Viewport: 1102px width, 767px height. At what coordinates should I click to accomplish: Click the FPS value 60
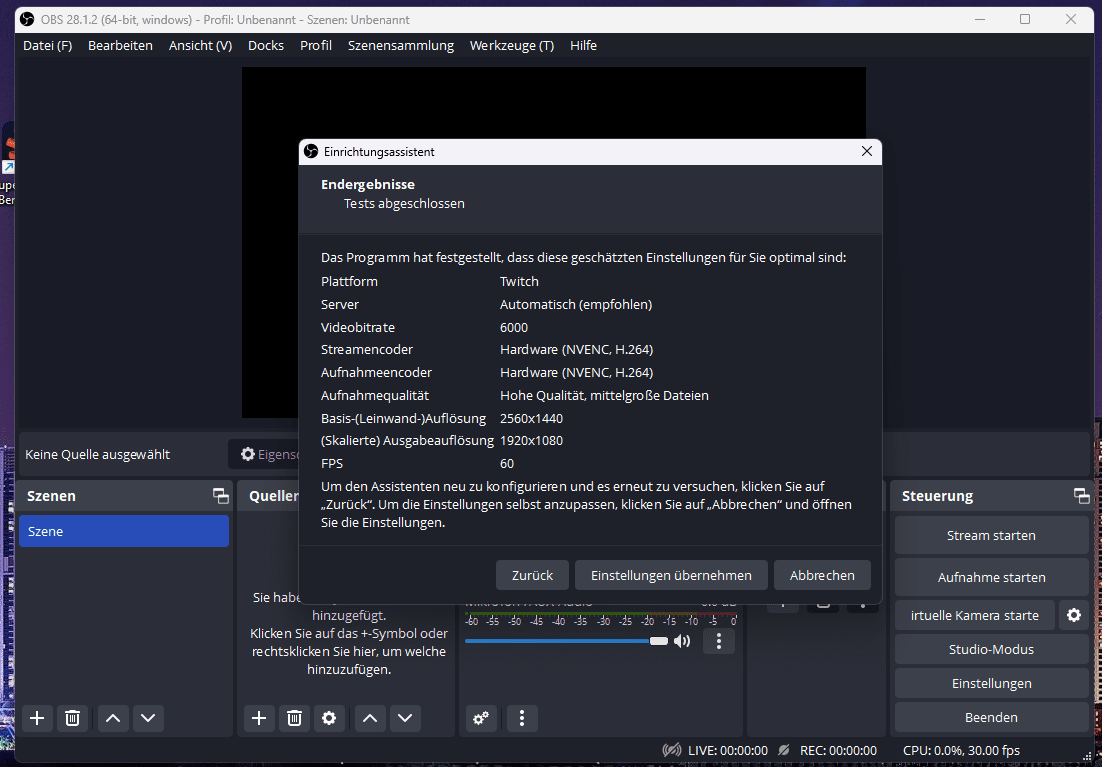click(x=507, y=464)
